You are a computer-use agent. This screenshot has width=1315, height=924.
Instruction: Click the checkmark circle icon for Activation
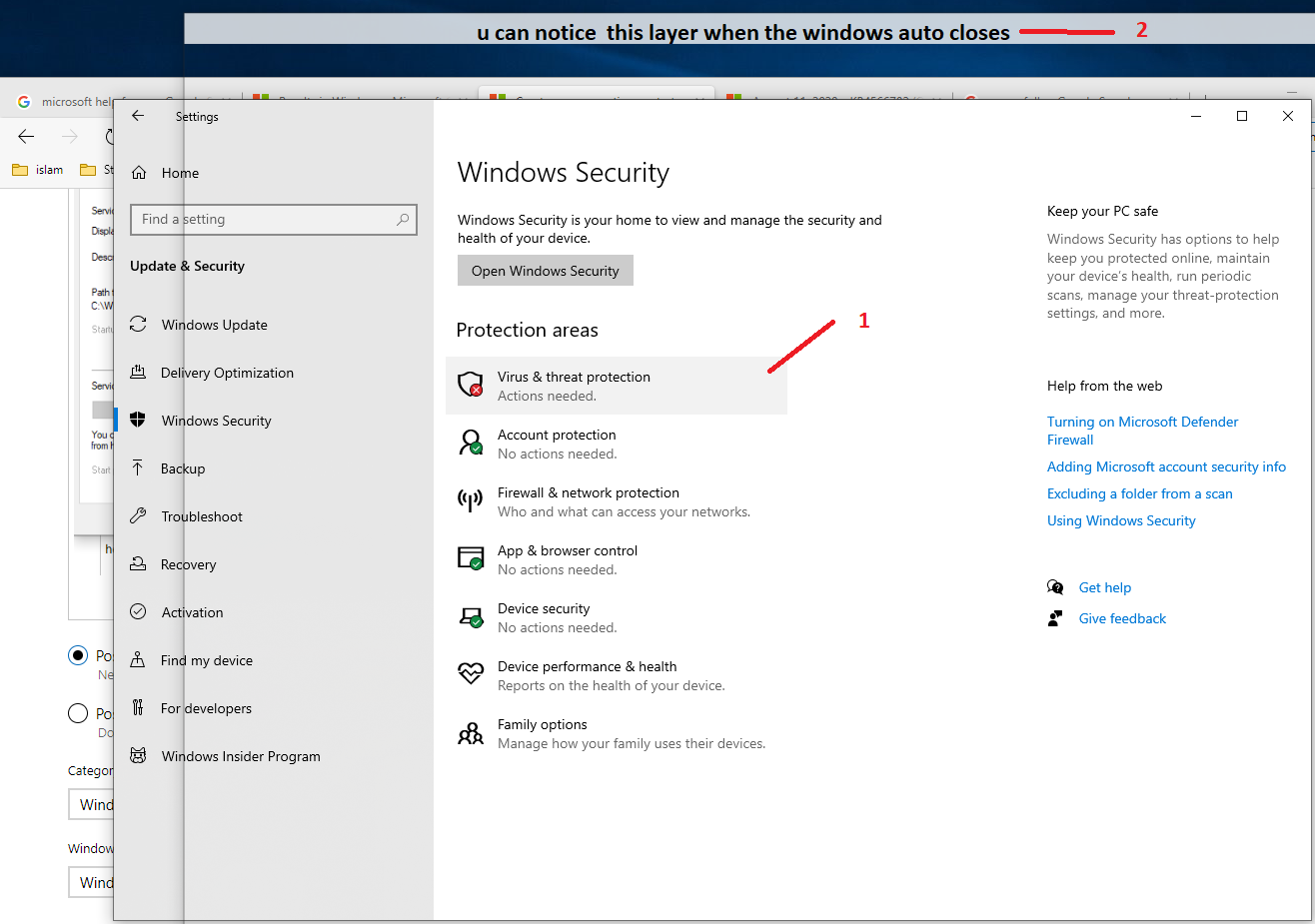tap(138, 612)
